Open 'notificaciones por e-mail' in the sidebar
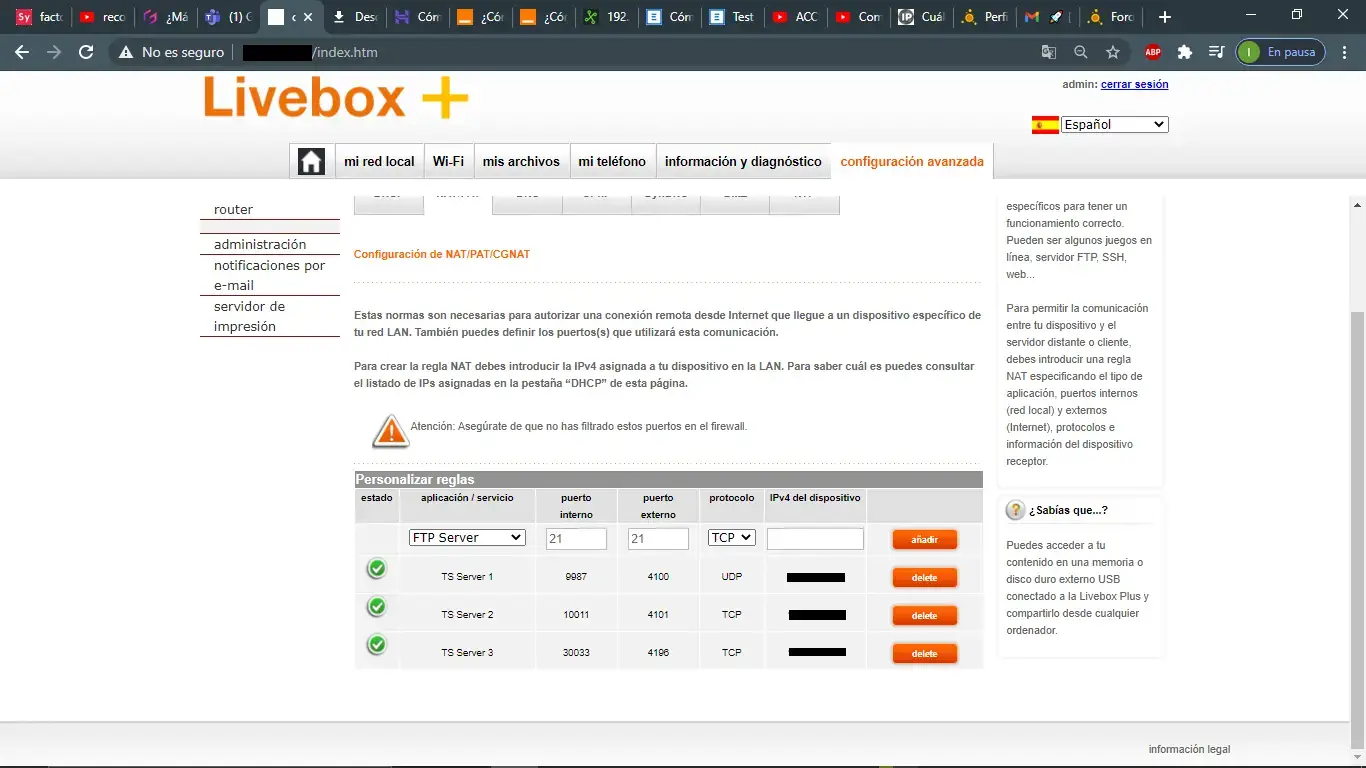This screenshot has height=768, width=1366. tap(269, 275)
